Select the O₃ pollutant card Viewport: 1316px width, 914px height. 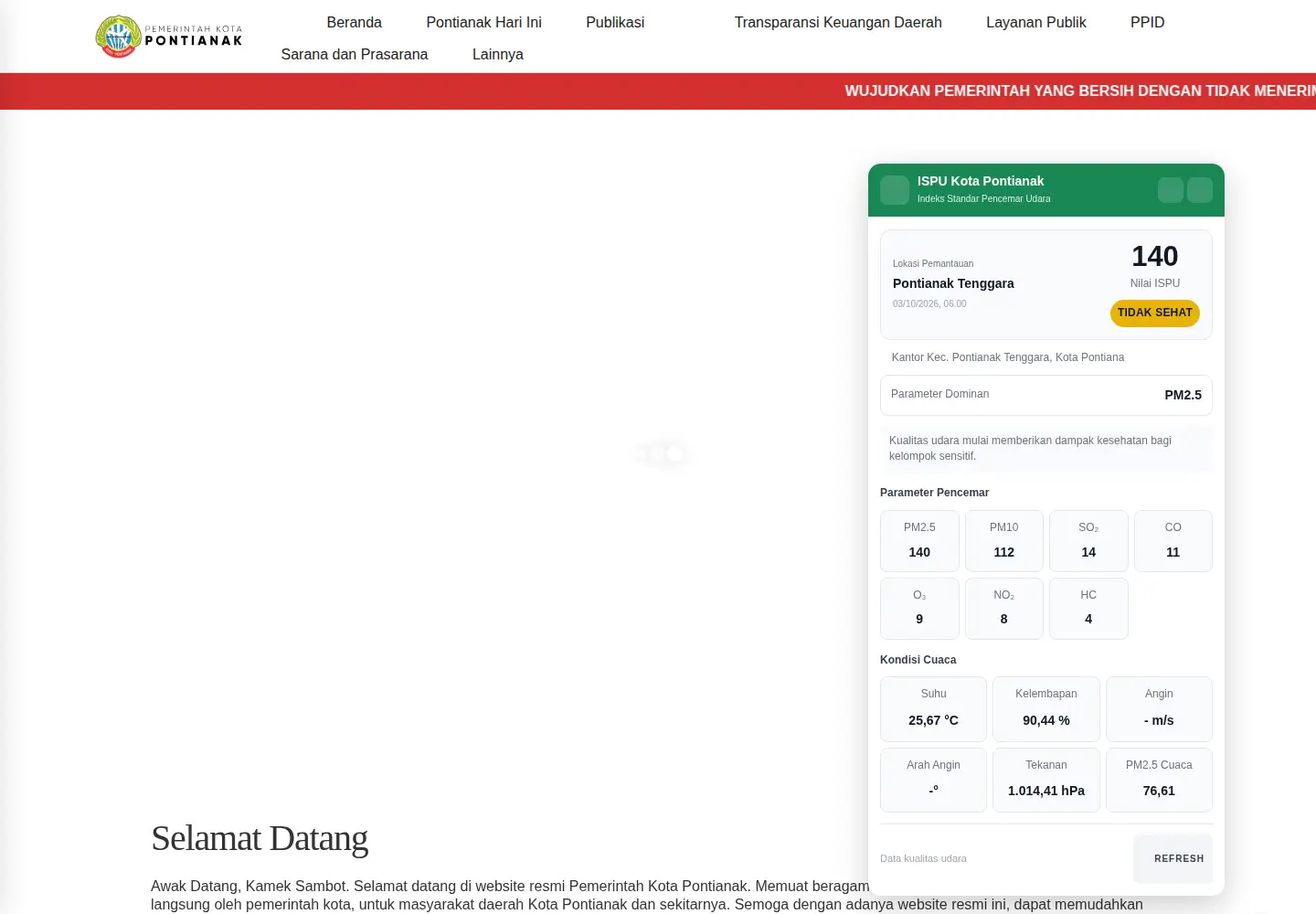tap(919, 609)
